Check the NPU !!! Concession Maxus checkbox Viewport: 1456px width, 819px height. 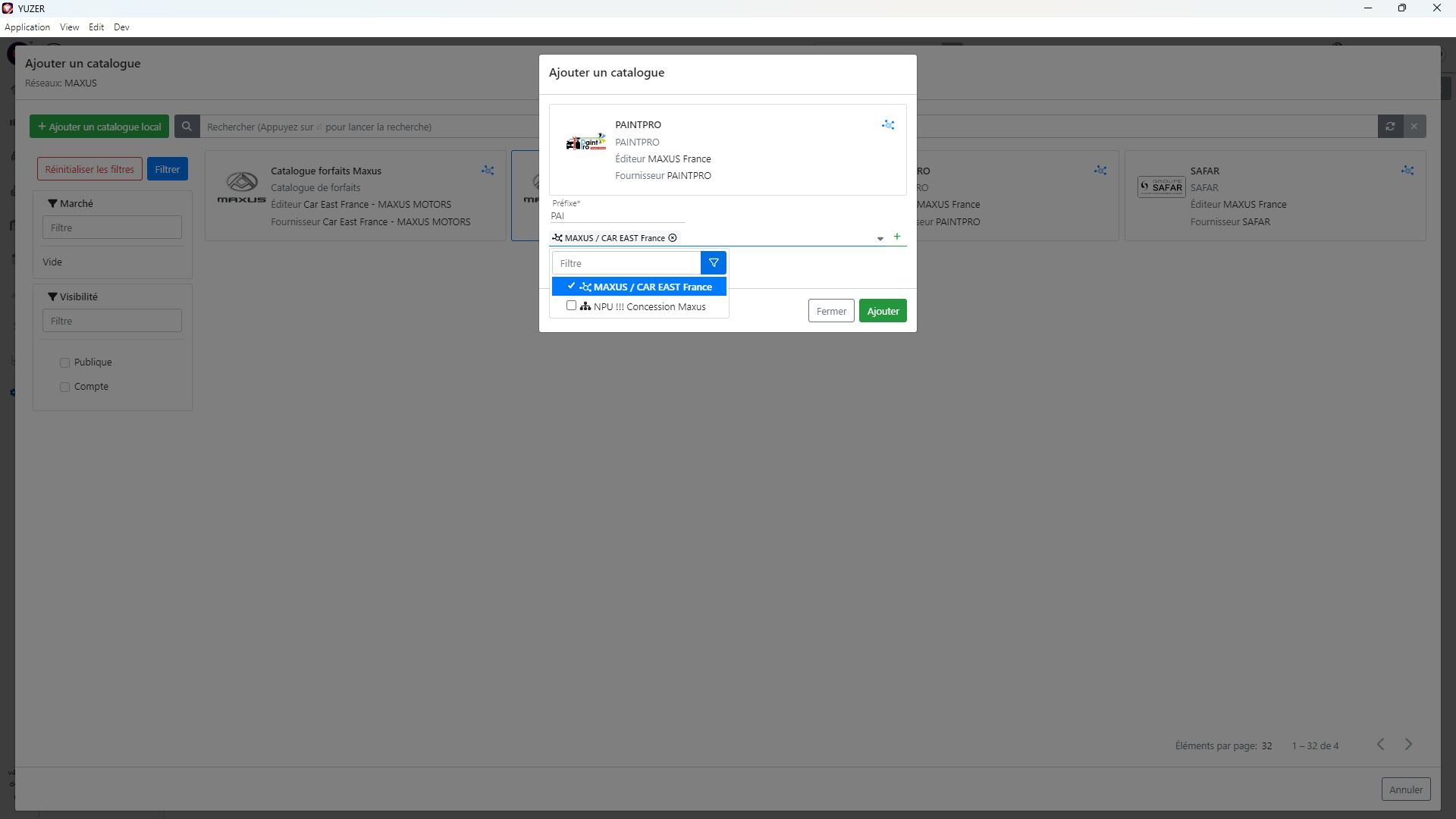coord(572,306)
